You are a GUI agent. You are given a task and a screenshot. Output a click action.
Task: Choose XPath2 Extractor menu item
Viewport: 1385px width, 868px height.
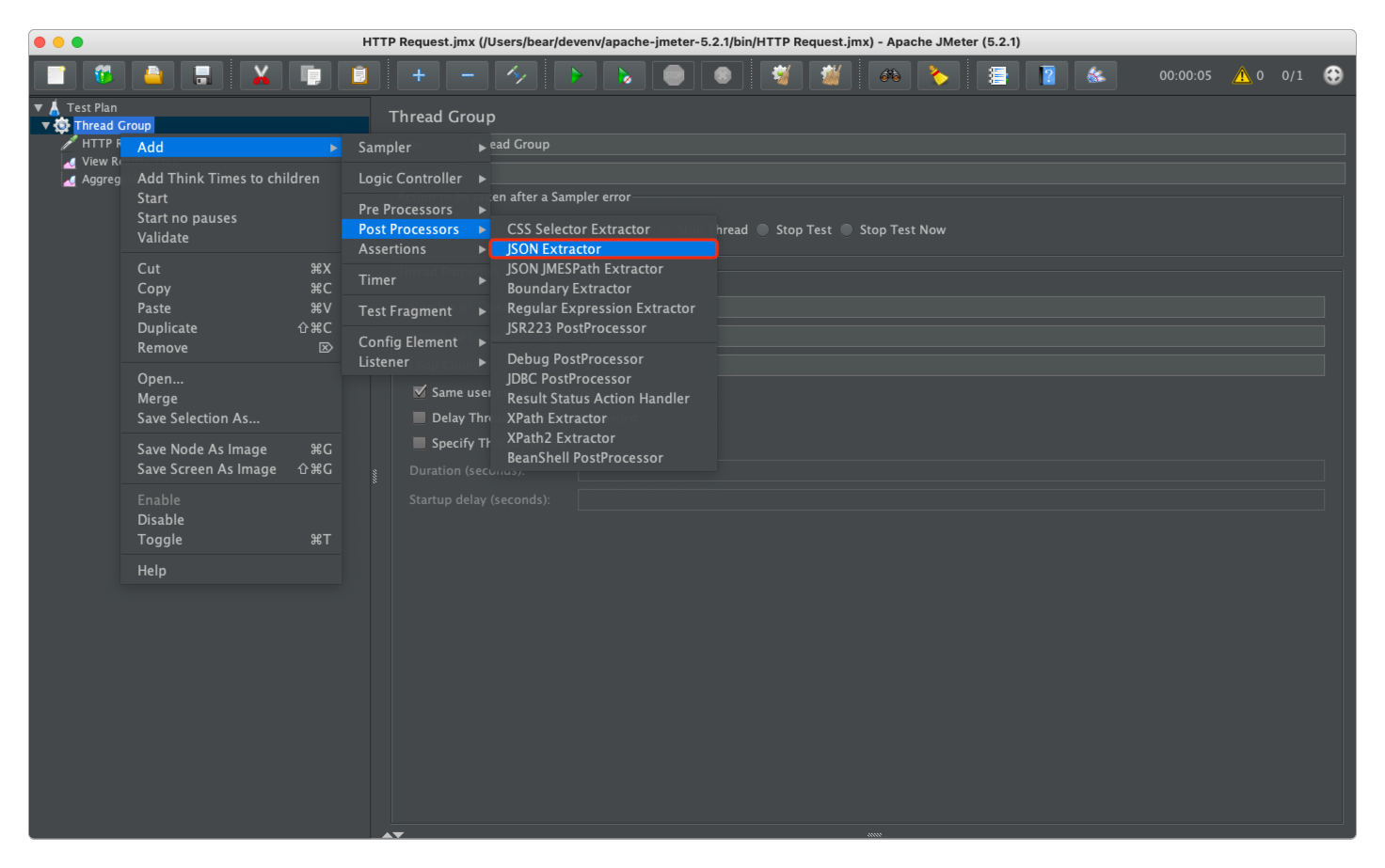click(604, 438)
